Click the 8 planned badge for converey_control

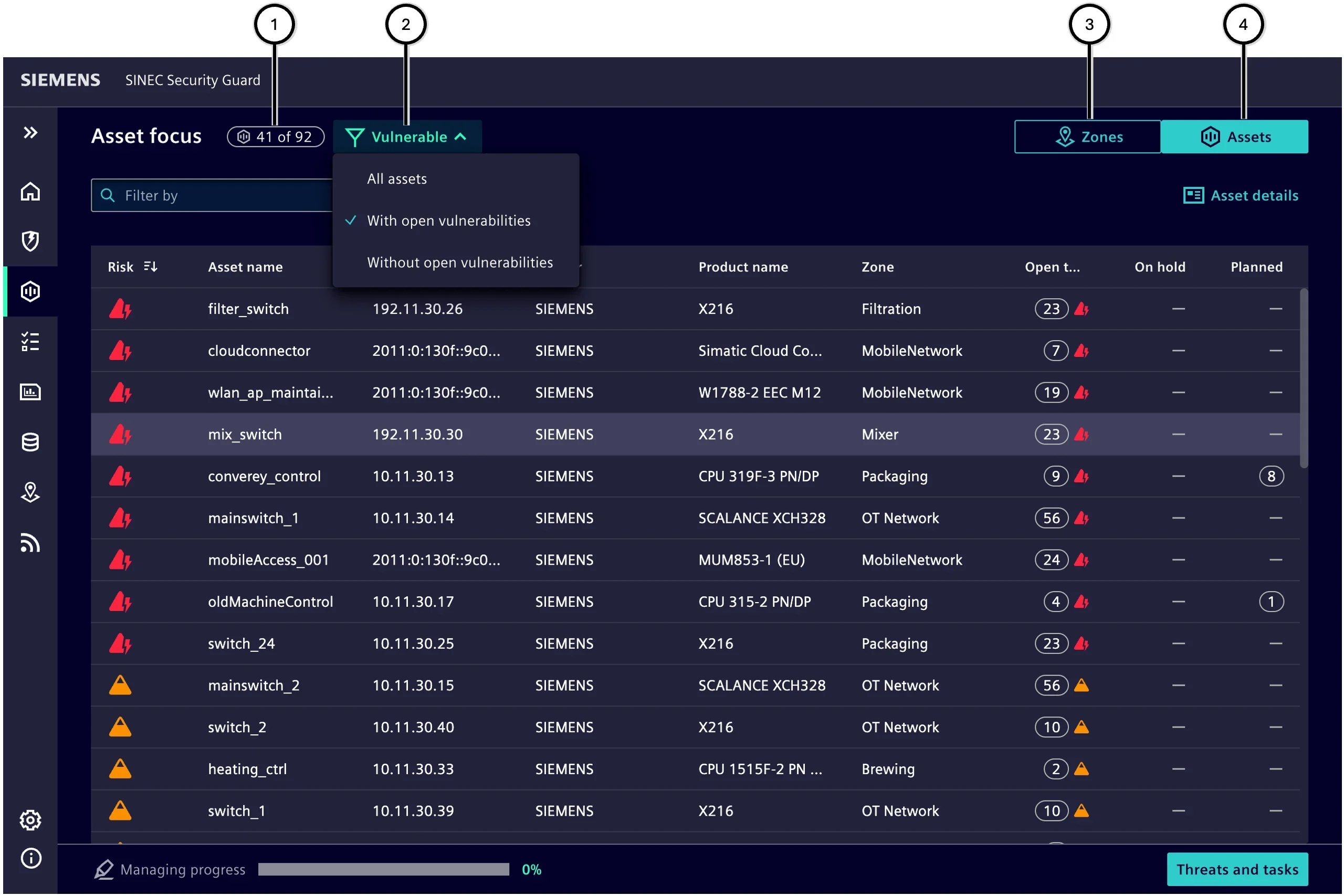[1271, 477]
